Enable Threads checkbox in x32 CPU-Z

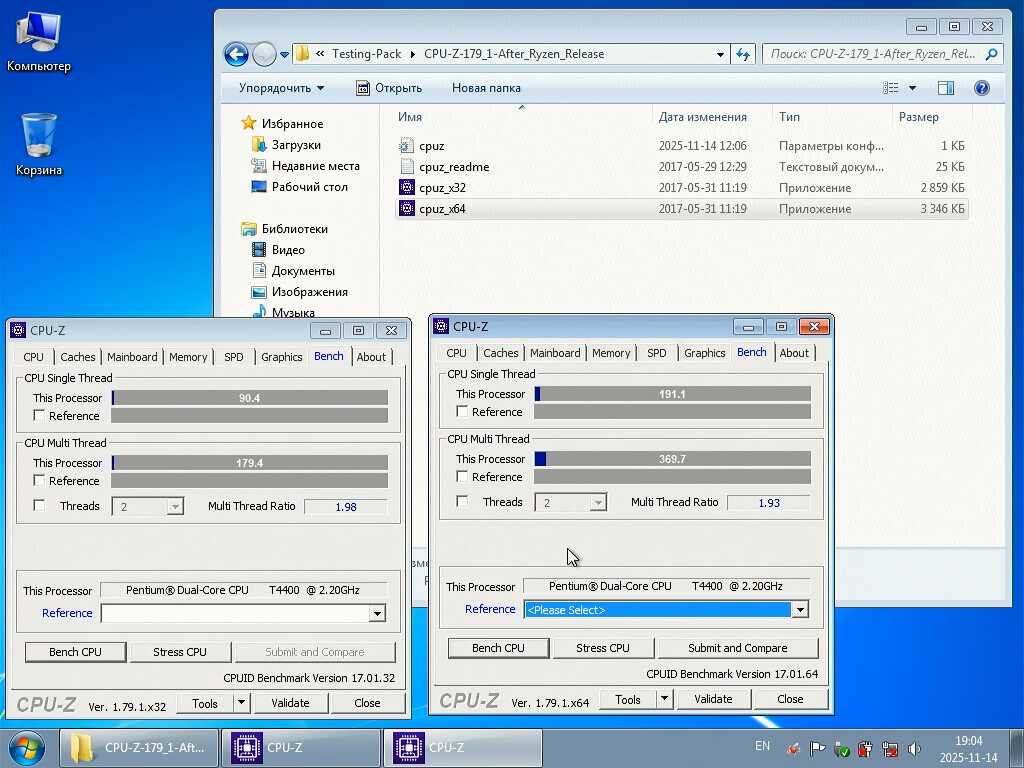click(x=39, y=505)
